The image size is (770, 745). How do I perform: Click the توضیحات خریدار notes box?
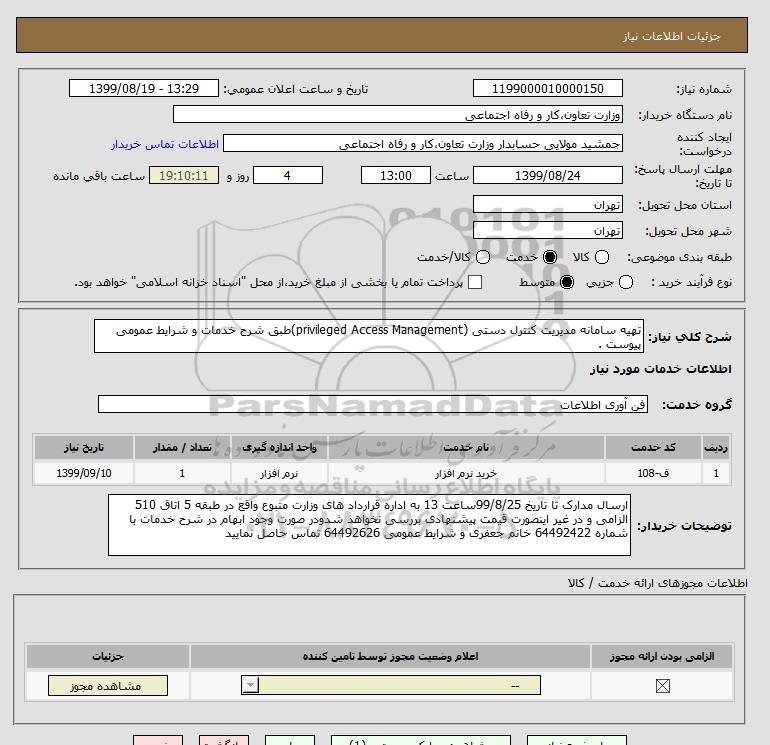[x=369, y=525]
